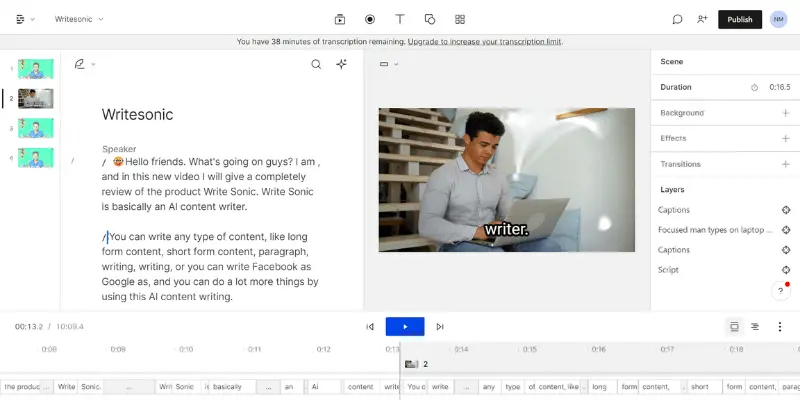Click the duration stopwatch icon
This screenshot has height=400, width=800.
754,87
